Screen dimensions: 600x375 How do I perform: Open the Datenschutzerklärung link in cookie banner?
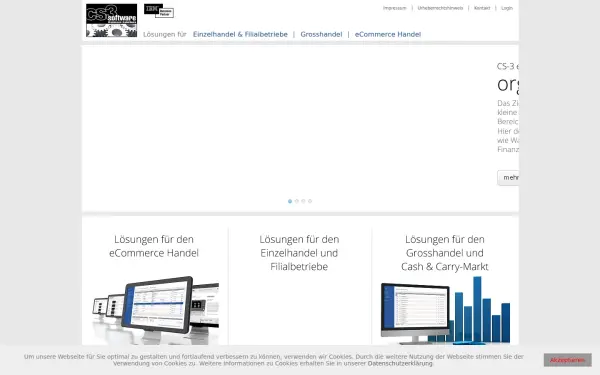click(400, 364)
